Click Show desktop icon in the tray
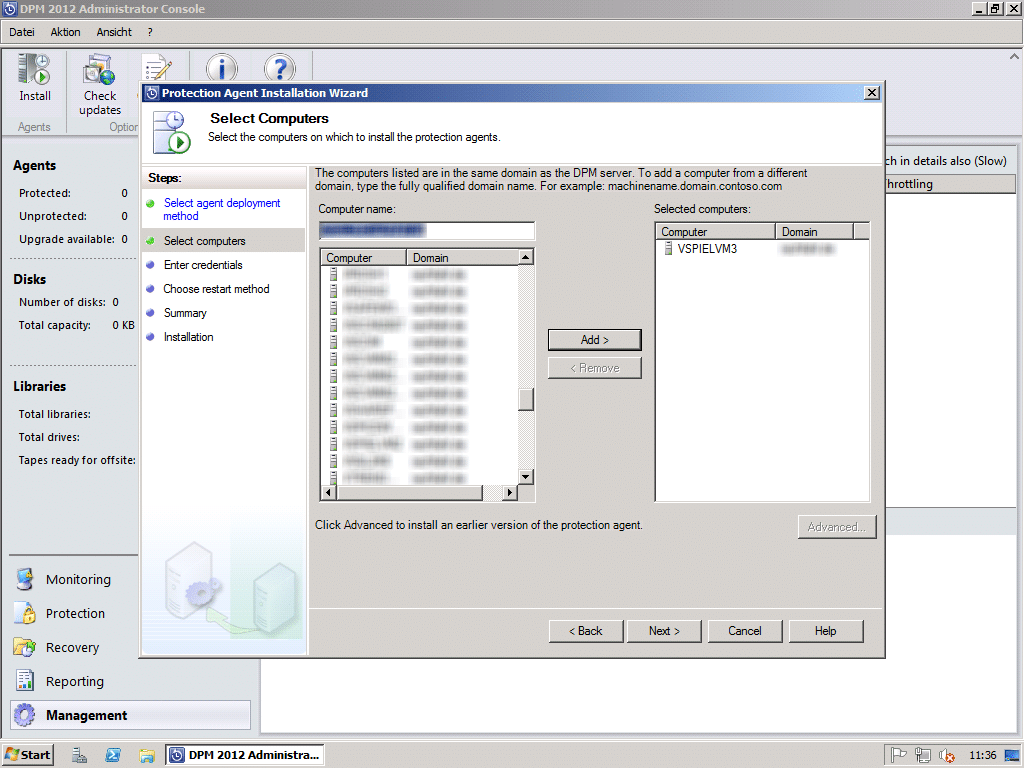The width and height of the screenshot is (1024, 768). coord(1012,755)
